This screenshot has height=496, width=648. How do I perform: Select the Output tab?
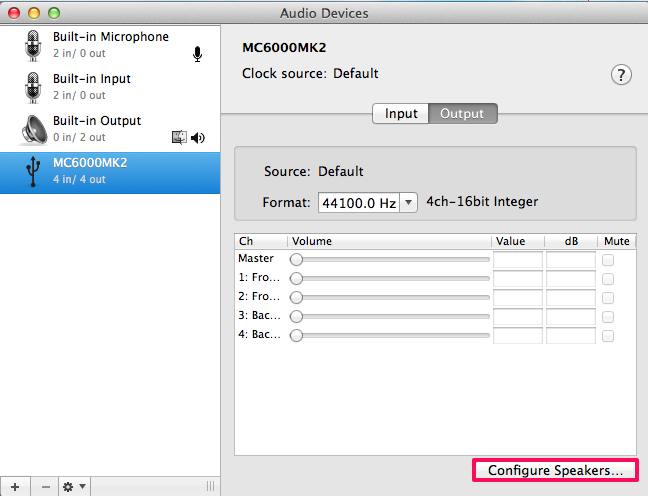click(462, 114)
